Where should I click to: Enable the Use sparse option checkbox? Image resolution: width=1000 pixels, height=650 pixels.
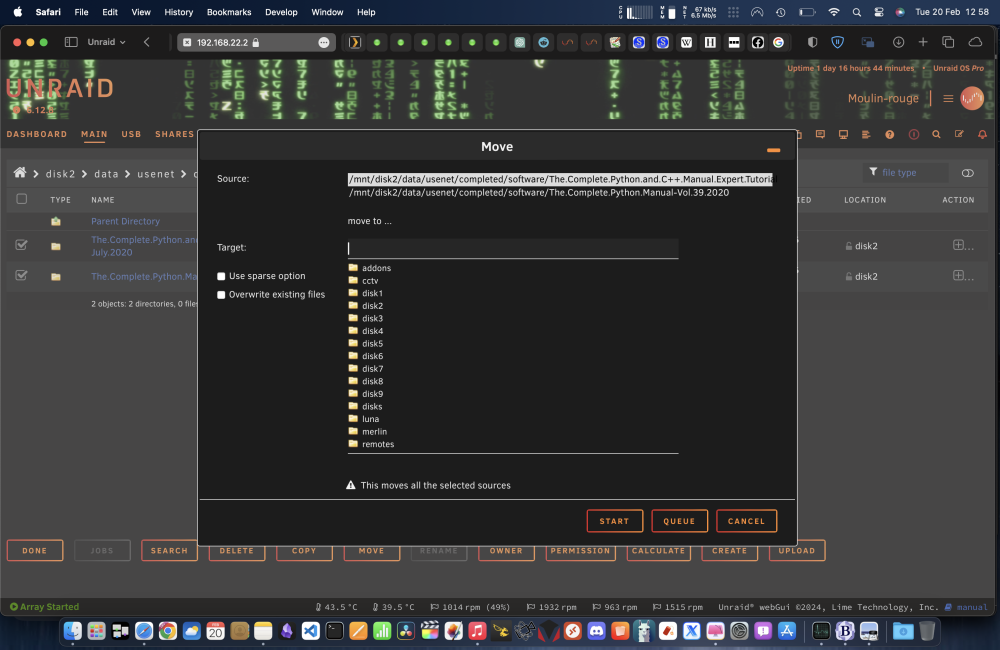click(x=221, y=276)
